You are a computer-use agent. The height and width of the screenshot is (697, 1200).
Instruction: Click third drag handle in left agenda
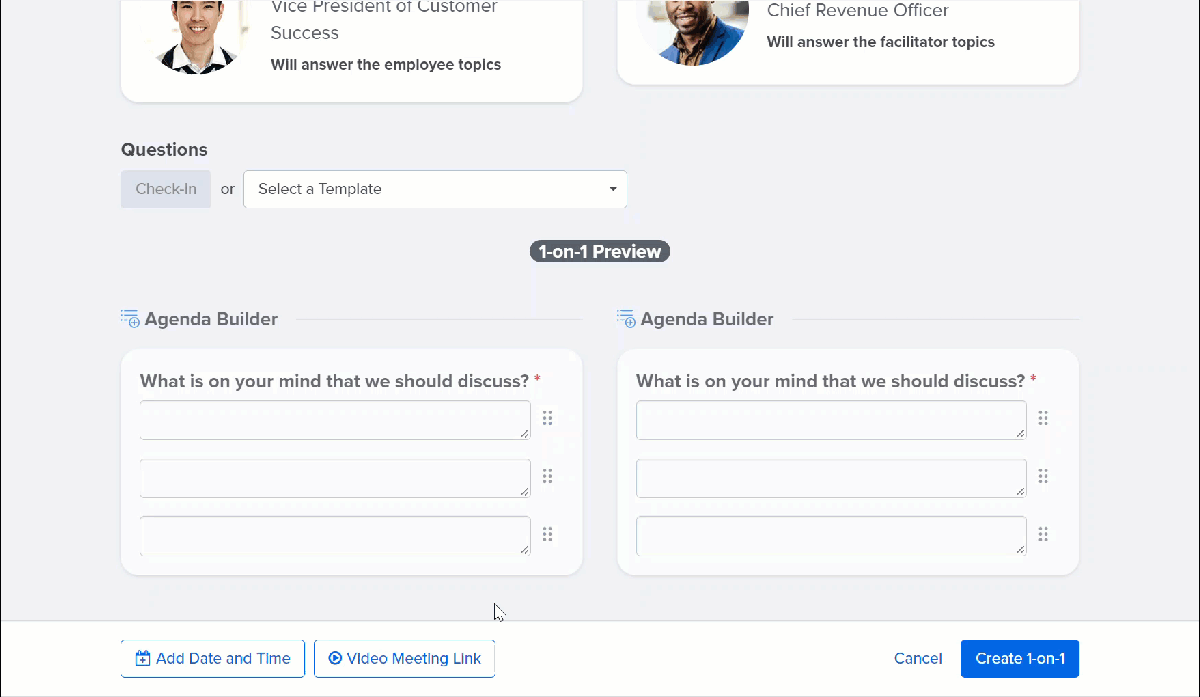coord(547,534)
